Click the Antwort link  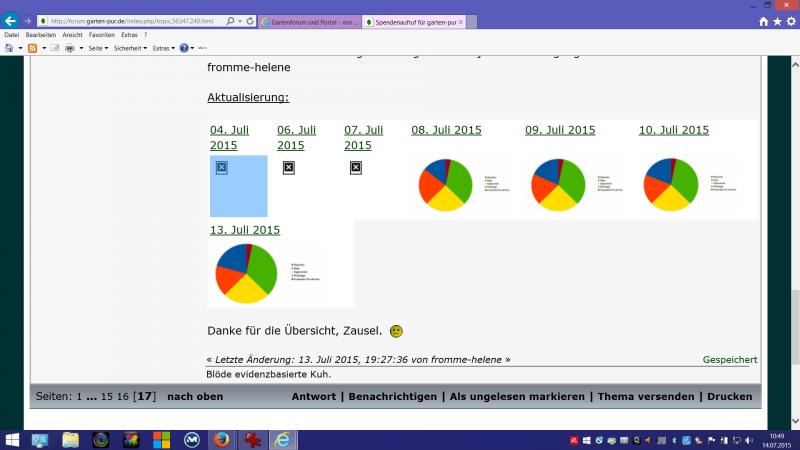[314, 397]
